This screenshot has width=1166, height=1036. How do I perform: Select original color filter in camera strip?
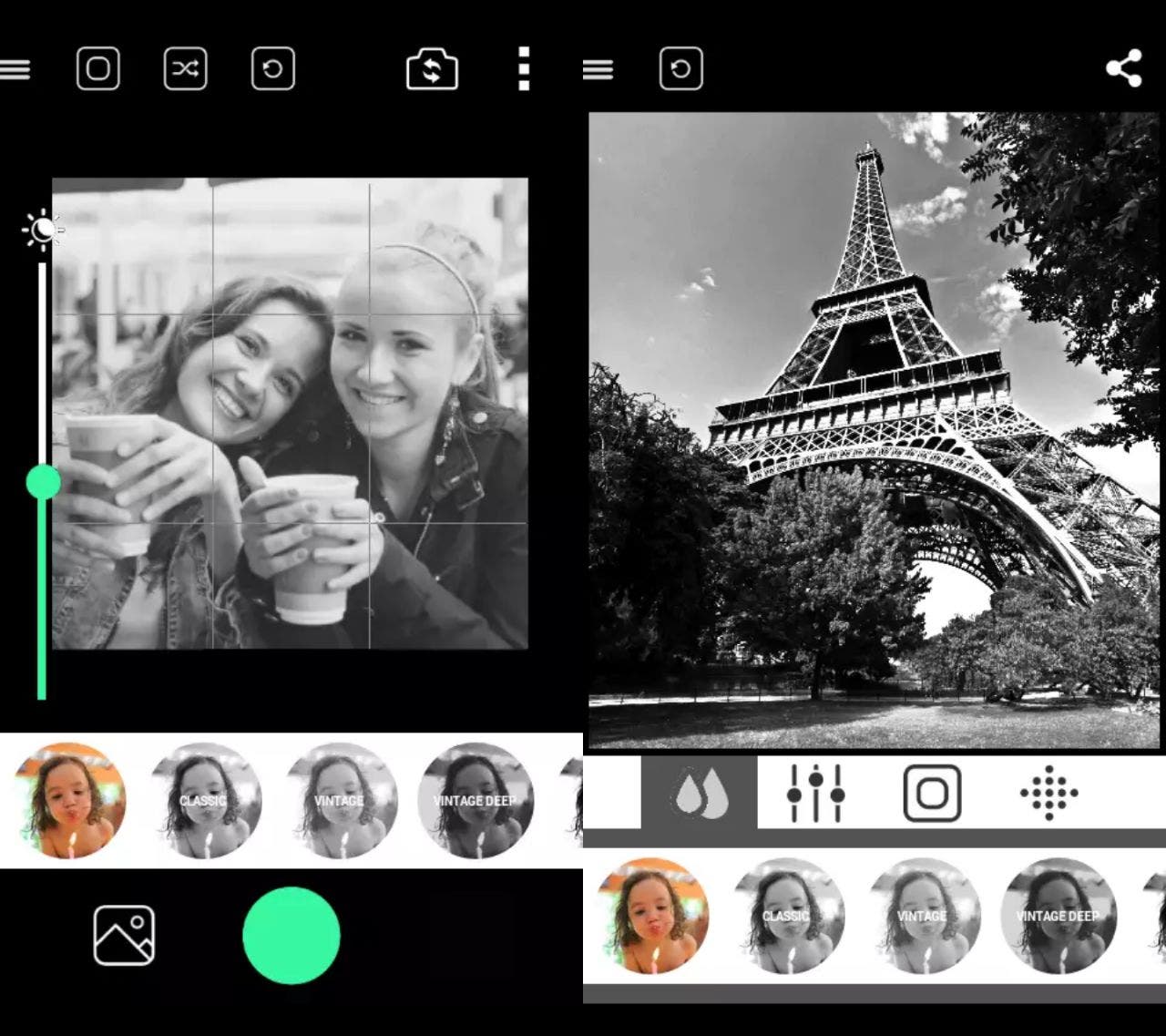pyautogui.click(x=69, y=801)
